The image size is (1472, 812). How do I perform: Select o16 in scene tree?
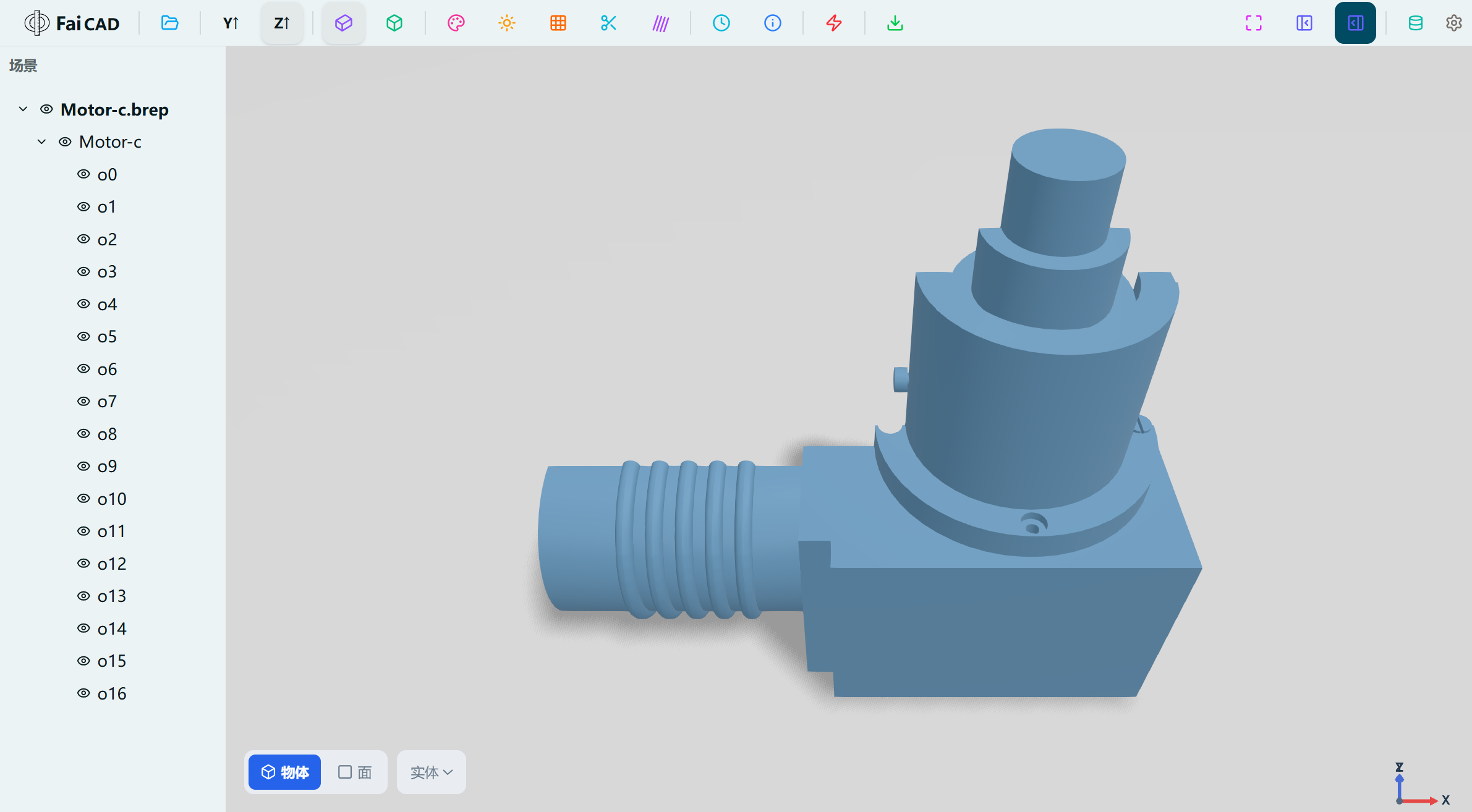(x=112, y=693)
